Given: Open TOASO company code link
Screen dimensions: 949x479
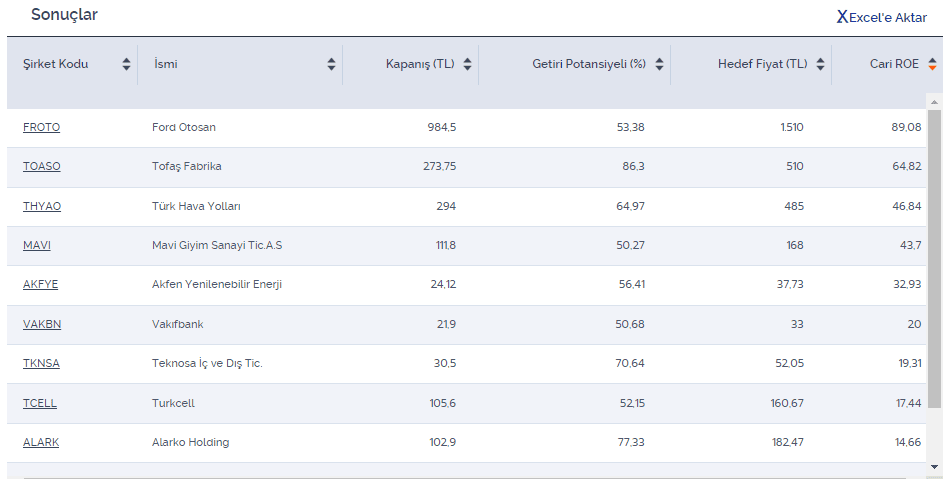Looking at the screenshot, I should (x=41, y=166).
